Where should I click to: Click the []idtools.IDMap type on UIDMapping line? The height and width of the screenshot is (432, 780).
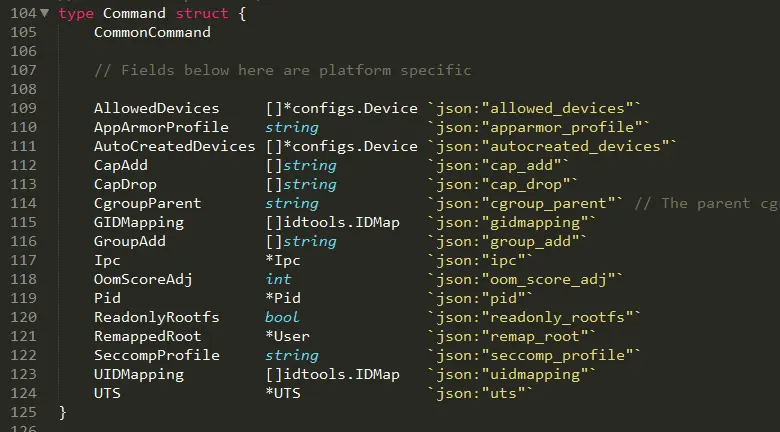click(x=332, y=374)
